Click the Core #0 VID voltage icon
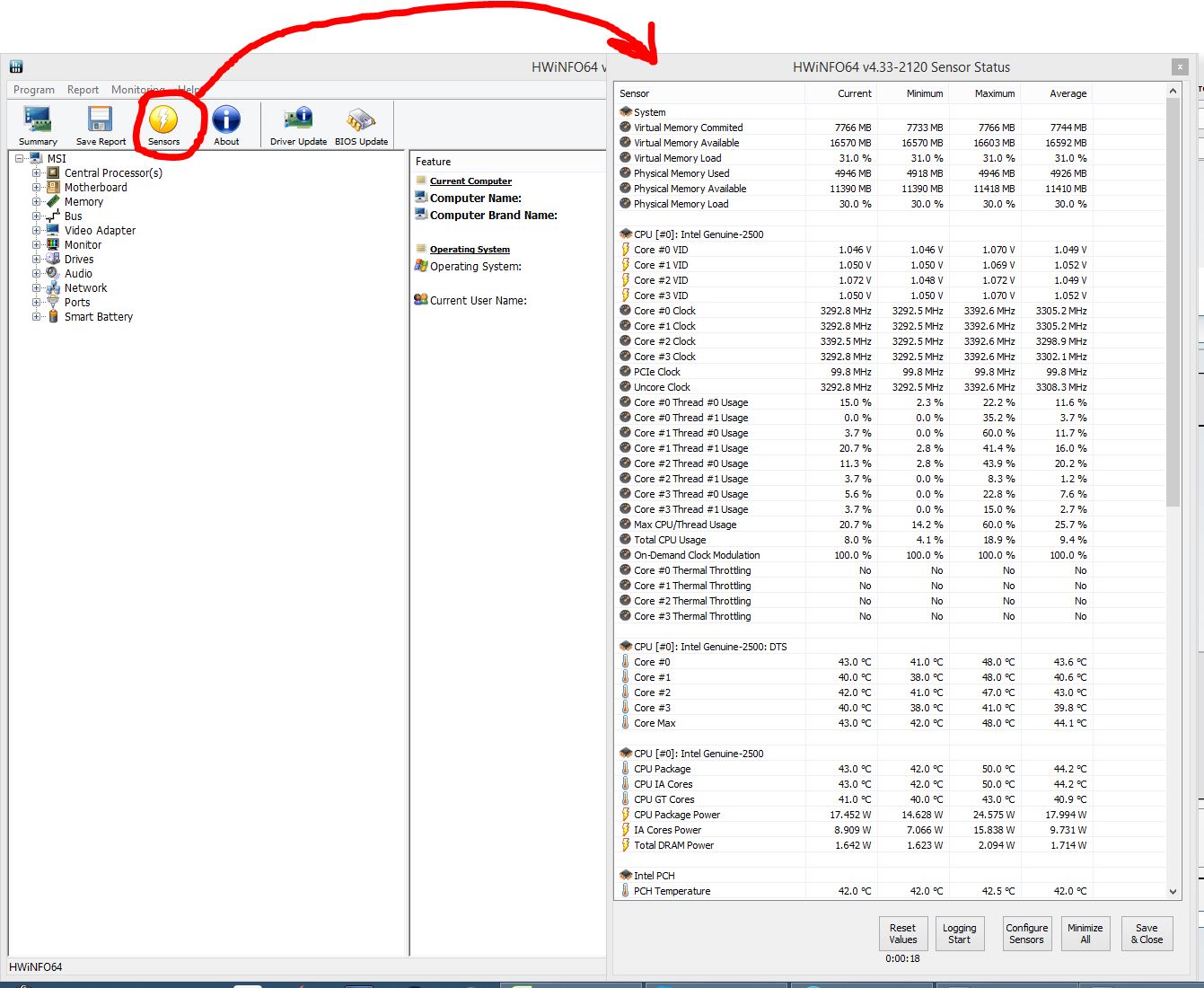 pos(626,250)
